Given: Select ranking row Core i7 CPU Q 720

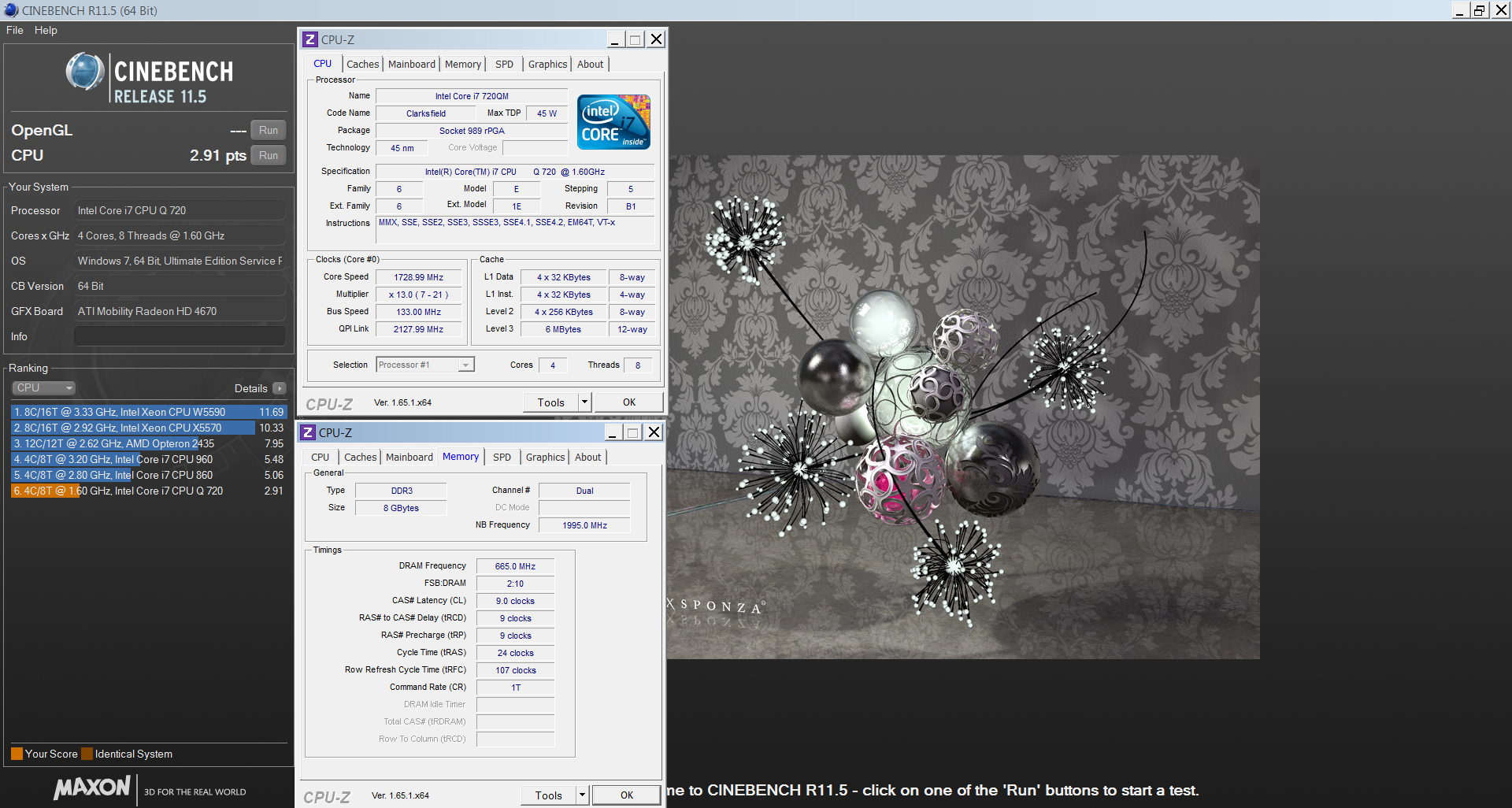Looking at the screenshot, I should pyautogui.click(x=148, y=491).
